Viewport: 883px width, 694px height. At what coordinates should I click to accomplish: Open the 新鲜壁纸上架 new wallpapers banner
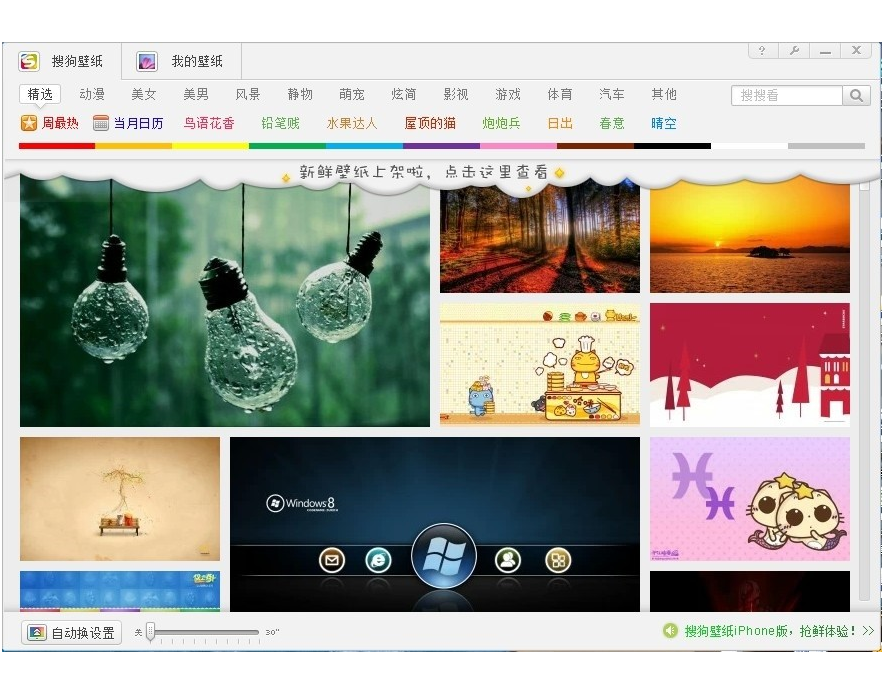point(421,172)
